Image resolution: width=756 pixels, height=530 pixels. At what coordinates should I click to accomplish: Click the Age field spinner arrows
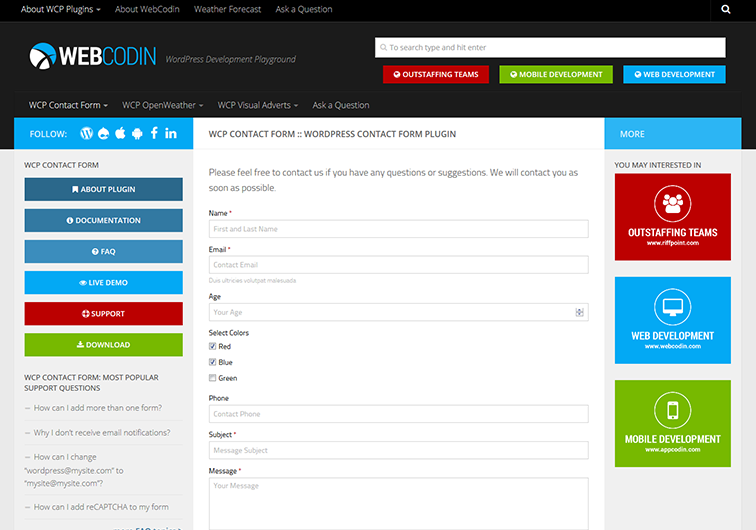[x=580, y=313]
